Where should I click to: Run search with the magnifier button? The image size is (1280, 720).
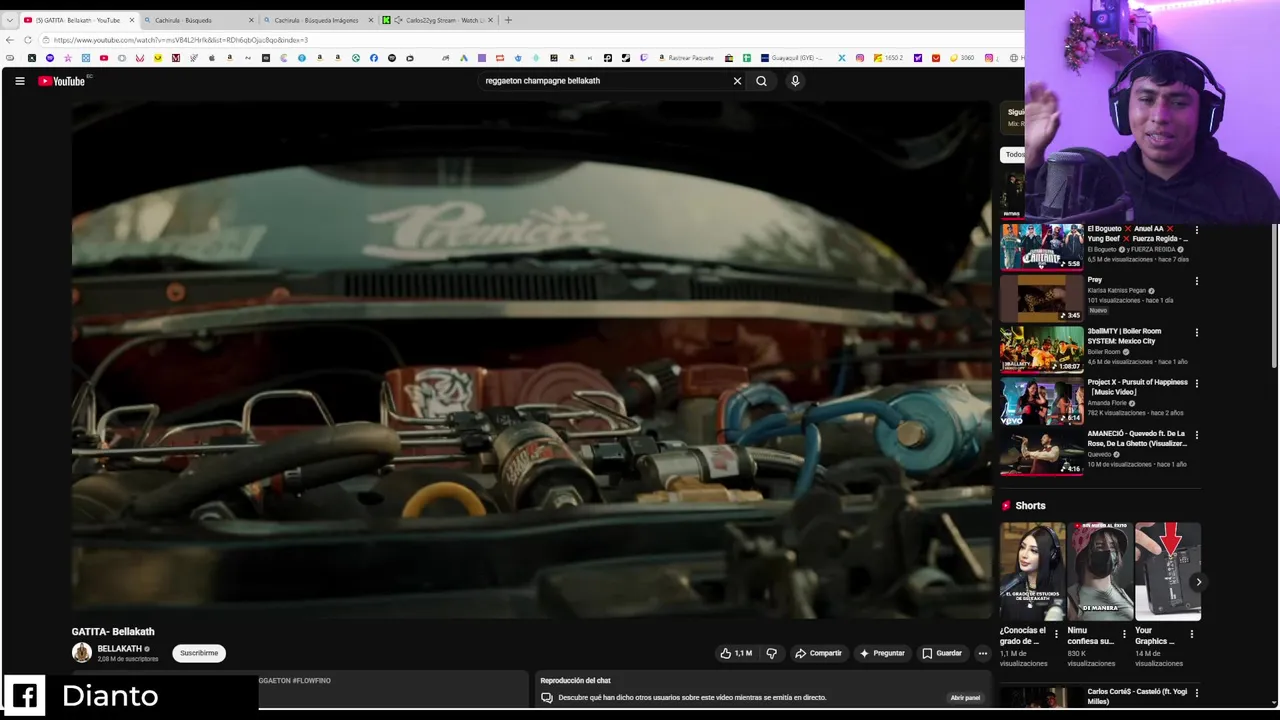tap(761, 81)
